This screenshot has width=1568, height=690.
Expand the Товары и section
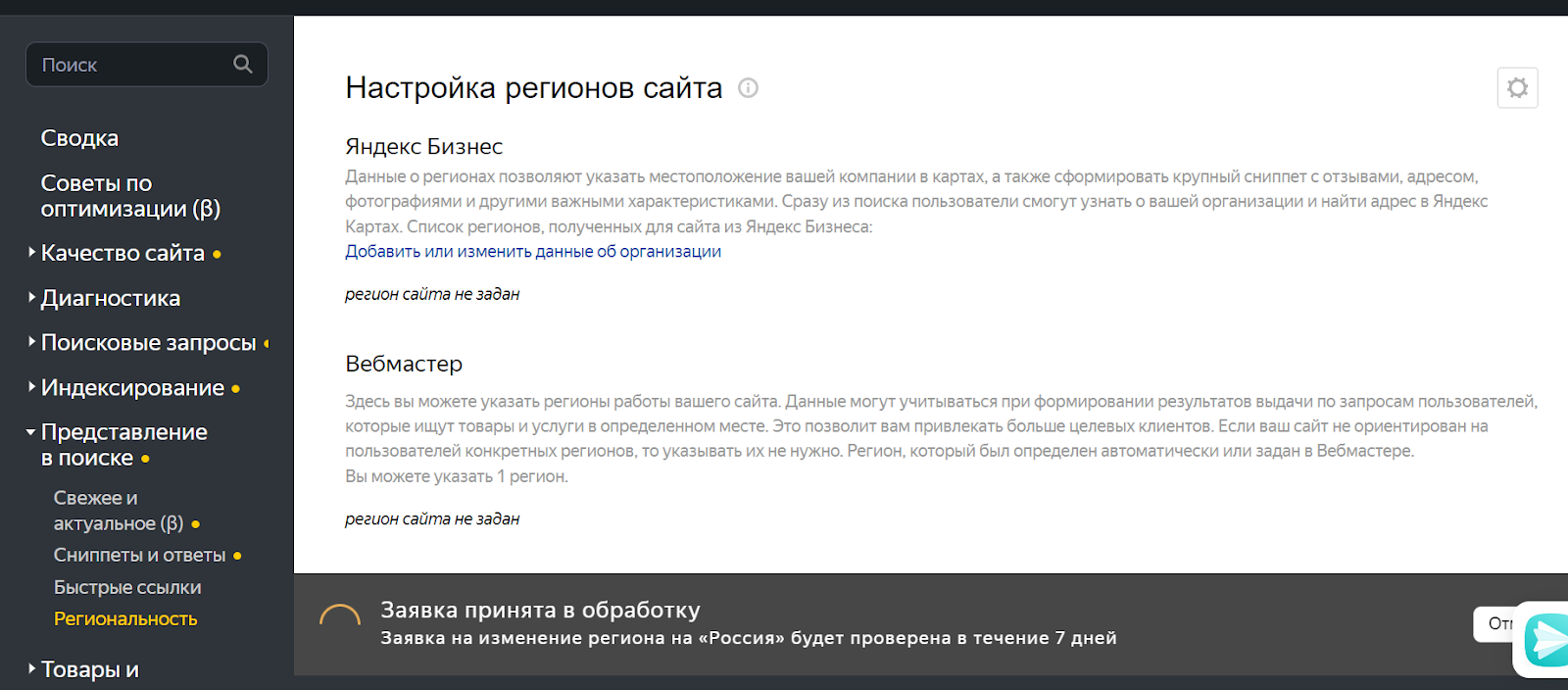click(x=89, y=669)
